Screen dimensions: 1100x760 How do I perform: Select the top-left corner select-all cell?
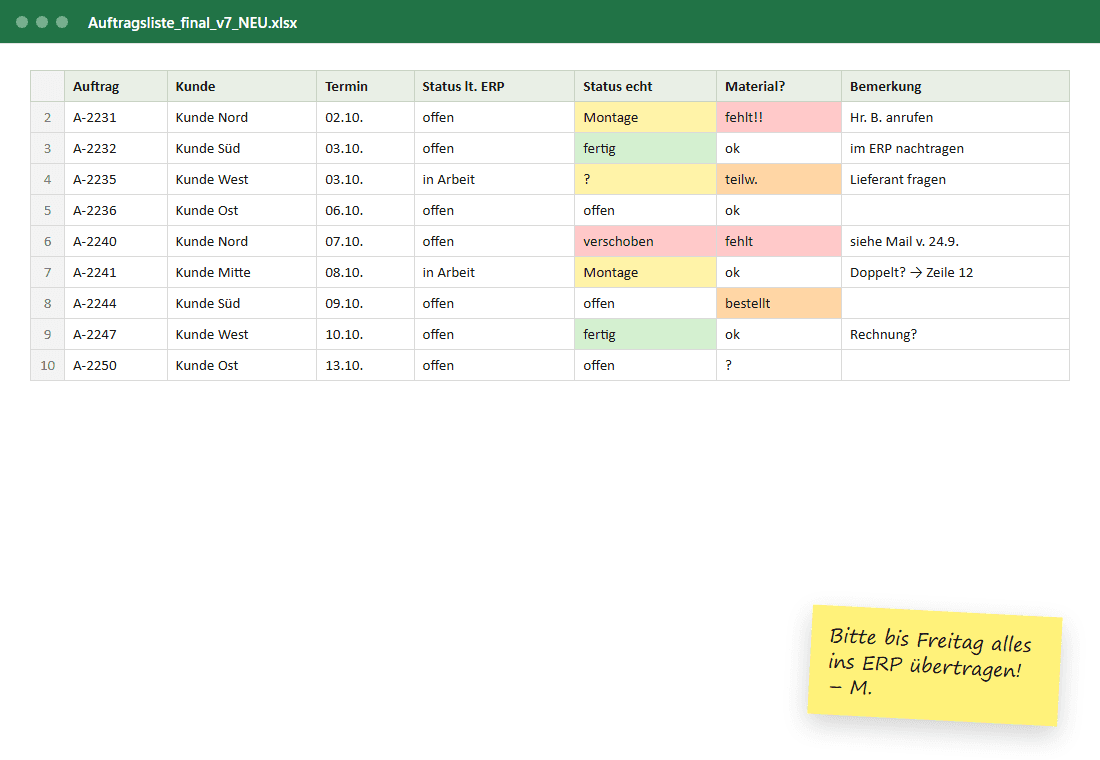48,86
